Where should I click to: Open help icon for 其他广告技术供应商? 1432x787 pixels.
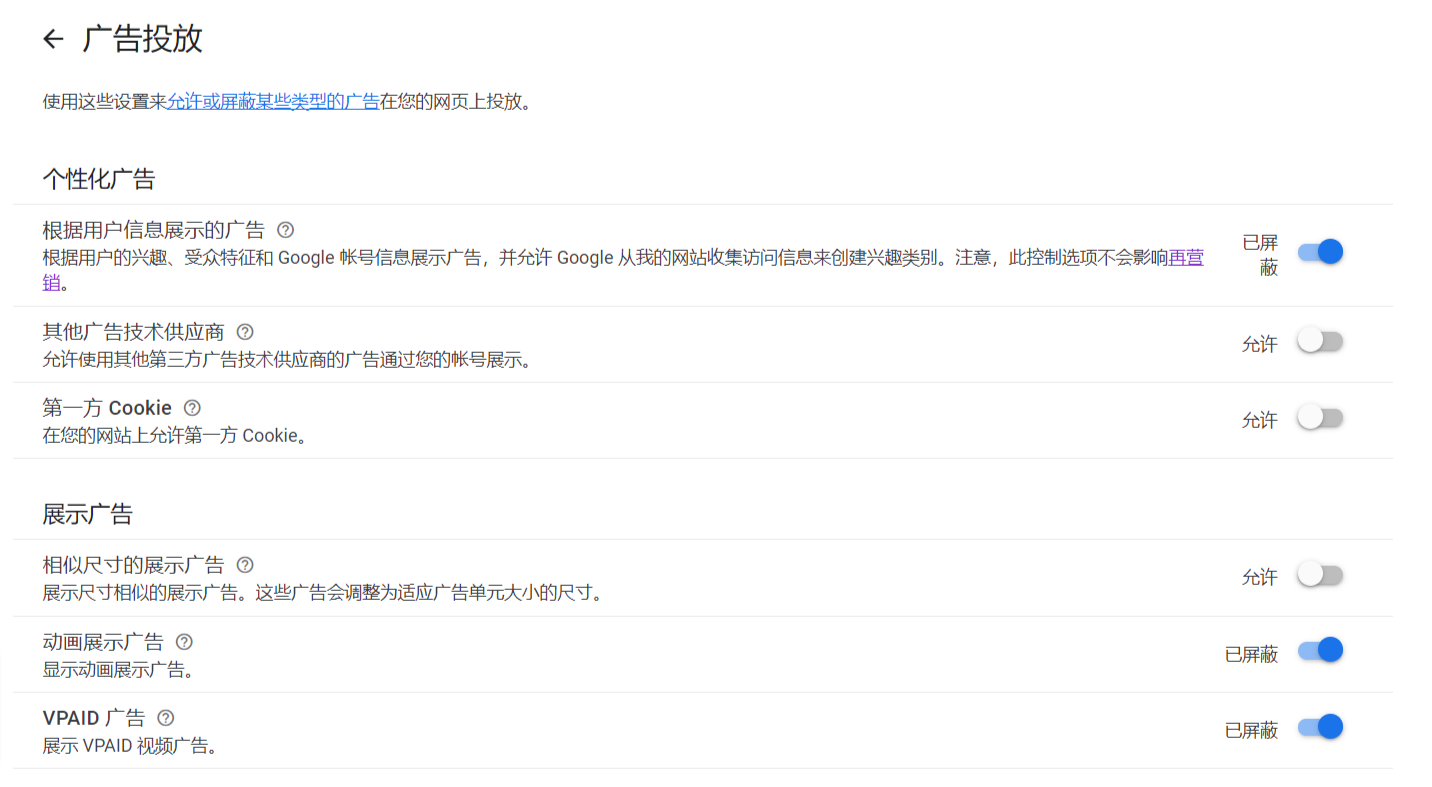[x=244, y=331]
